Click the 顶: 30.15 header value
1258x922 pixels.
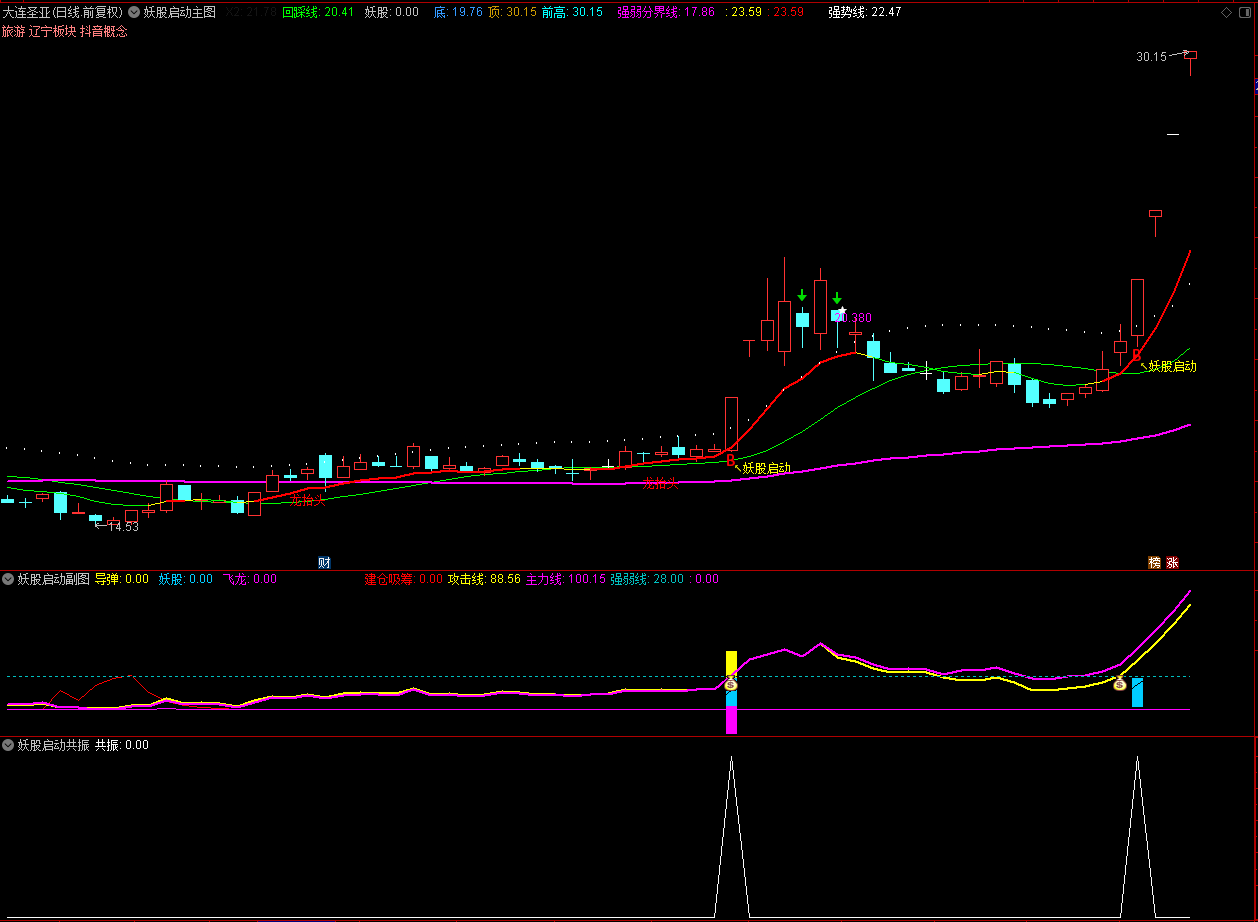click(512, 12)
